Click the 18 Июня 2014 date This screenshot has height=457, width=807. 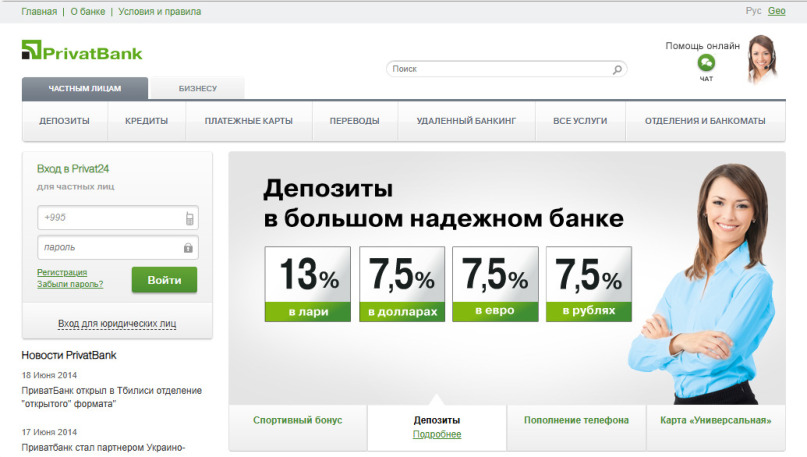click(49, 375)
